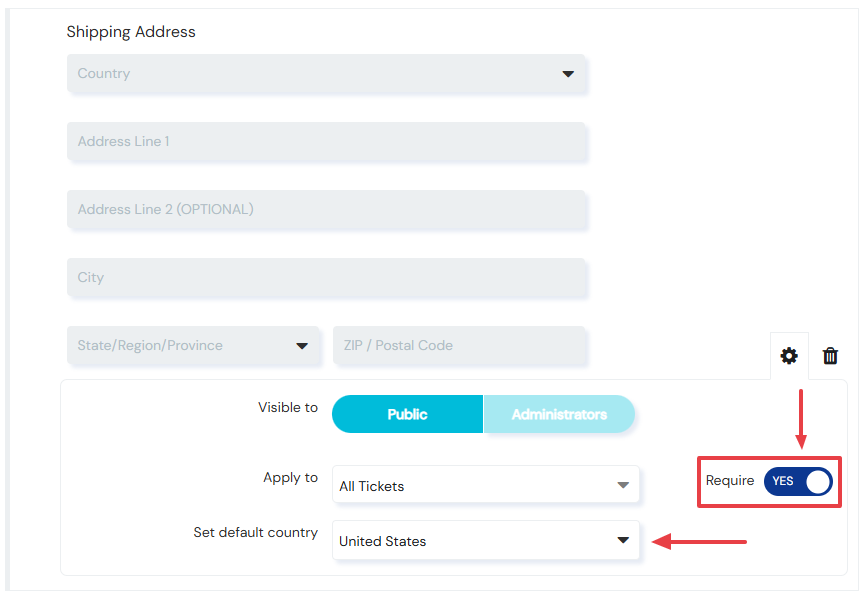Viewport: 865px width, 598px height.
Task: Open the Country dropdown
Action: 326,73
